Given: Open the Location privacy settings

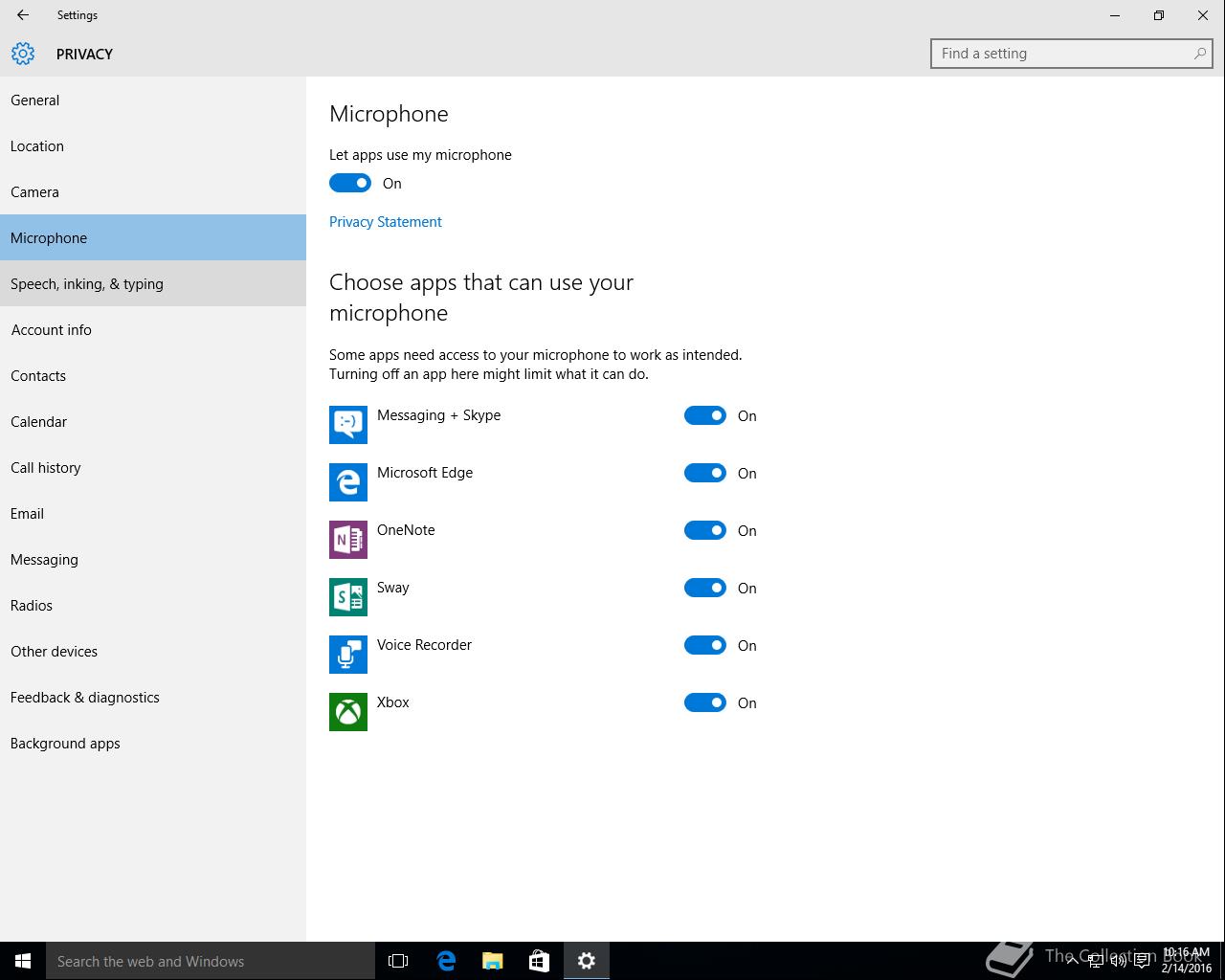Looking at the screenshot, I should (153, 145).
